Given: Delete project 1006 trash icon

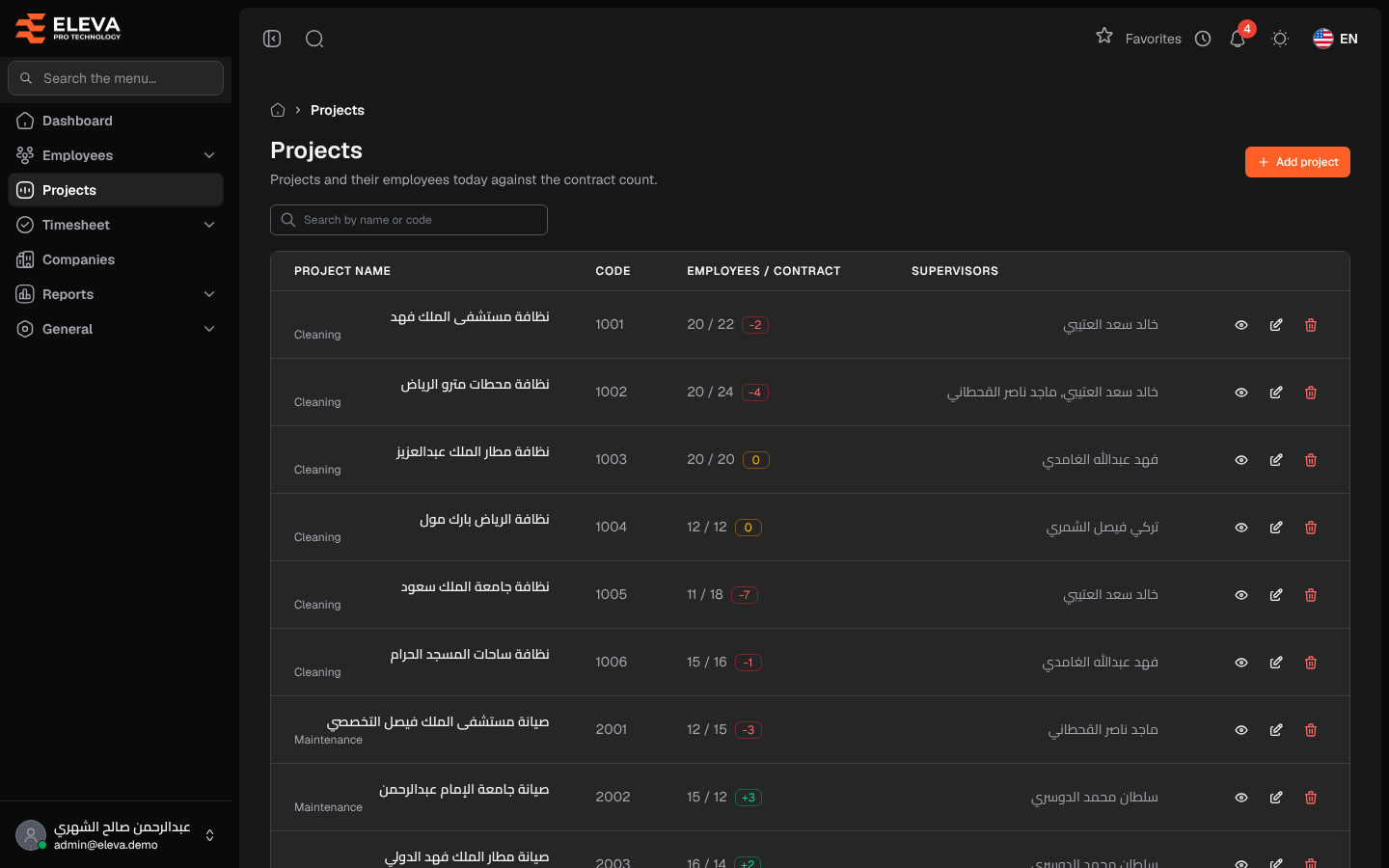Looking at the screenshot, I should tap(1311, 663).
